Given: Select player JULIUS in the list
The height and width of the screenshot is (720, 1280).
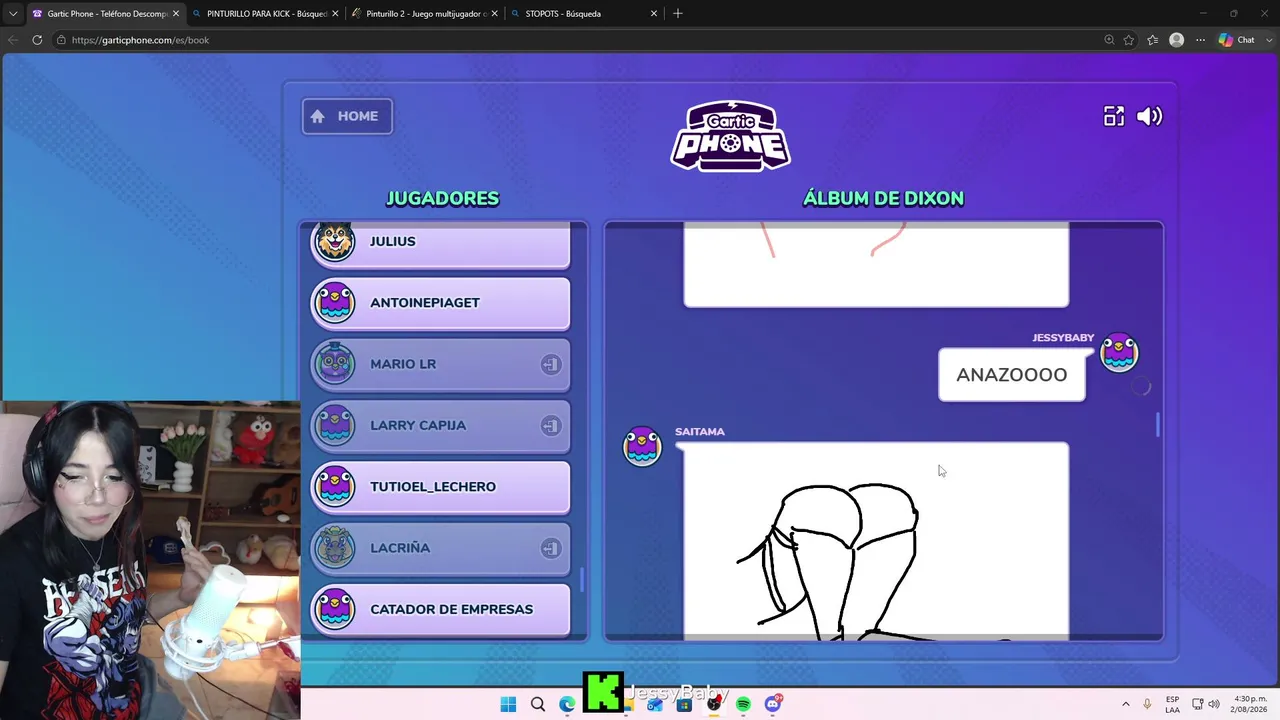Looking at the screenshot, I should [440, 244].
